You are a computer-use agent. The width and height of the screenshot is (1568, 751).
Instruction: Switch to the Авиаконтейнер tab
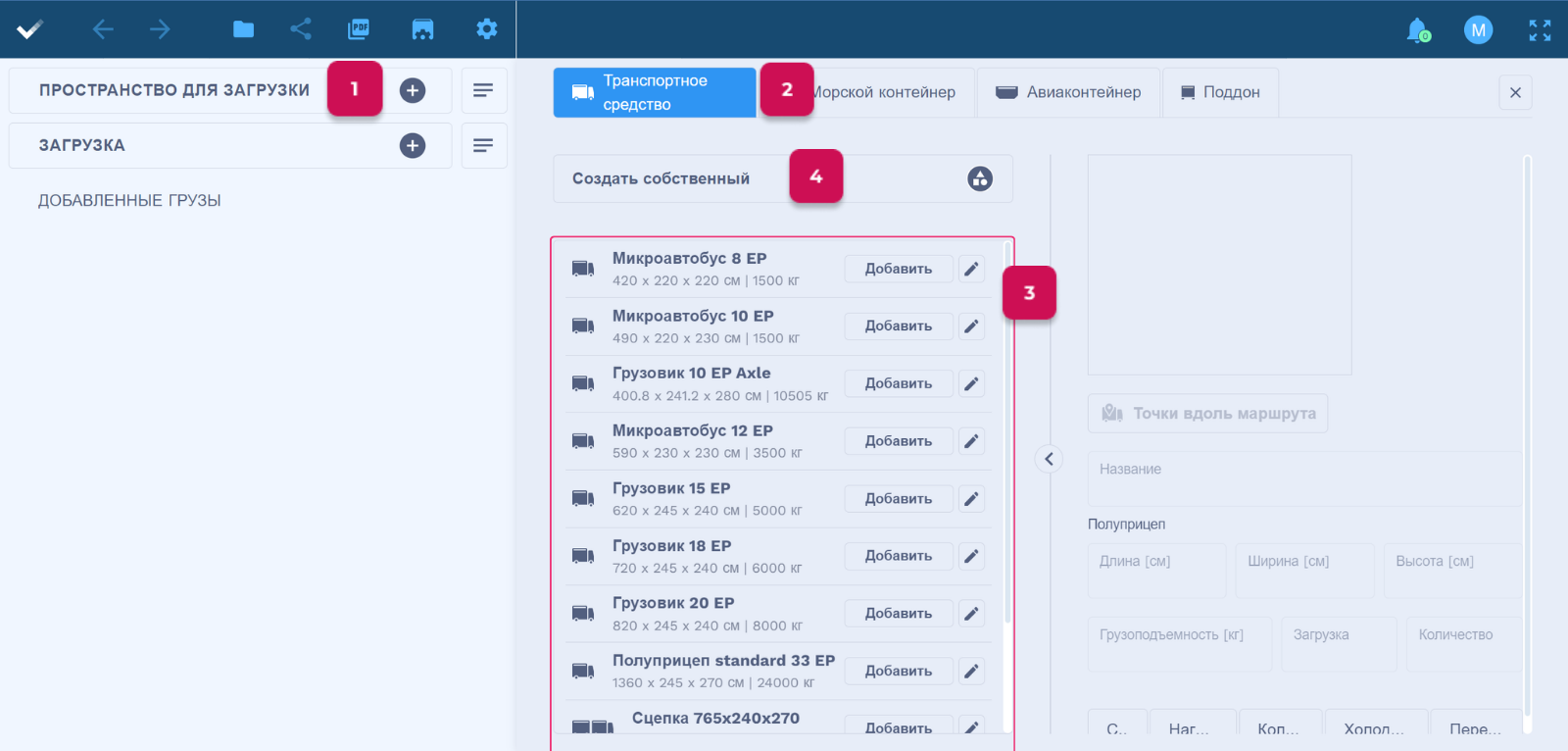[x=1069, y=92]
